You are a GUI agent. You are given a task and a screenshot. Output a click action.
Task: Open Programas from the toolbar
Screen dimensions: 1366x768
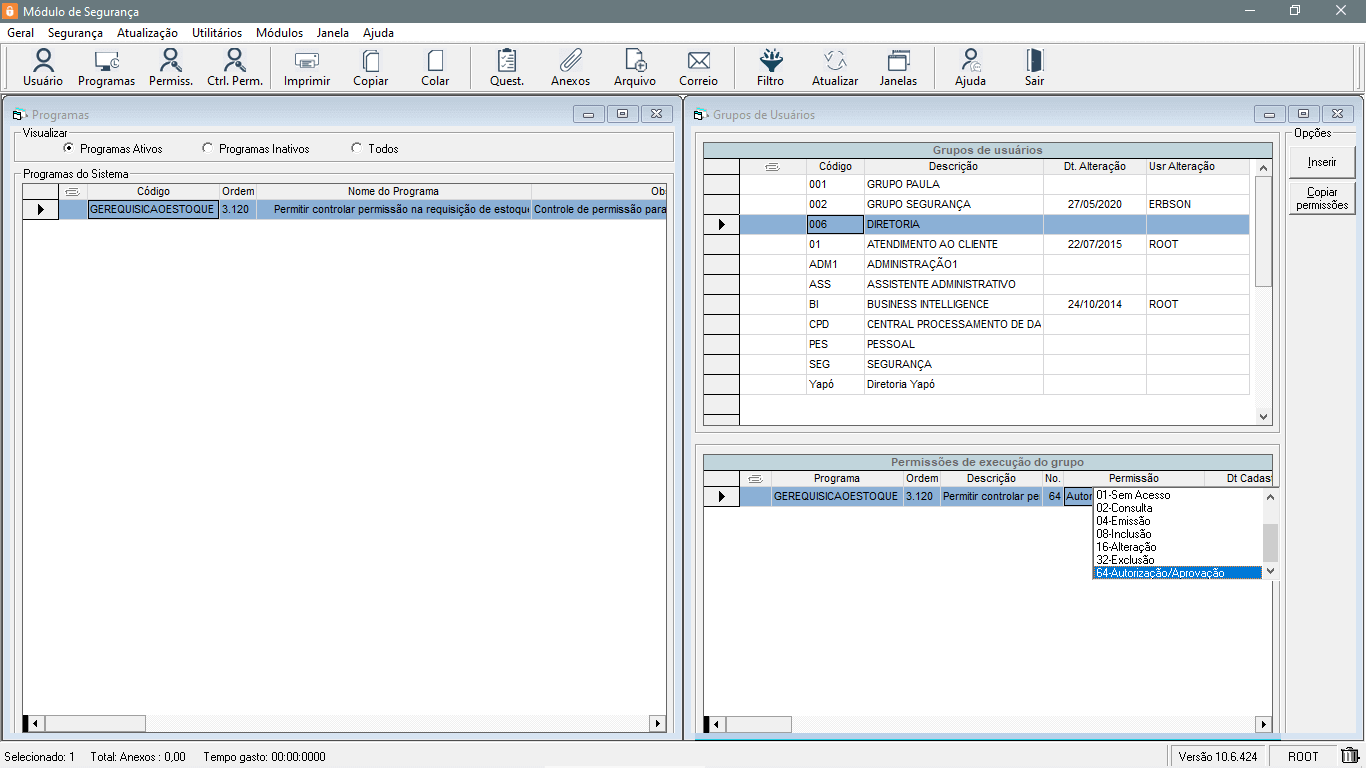click(x=107, y=68)
